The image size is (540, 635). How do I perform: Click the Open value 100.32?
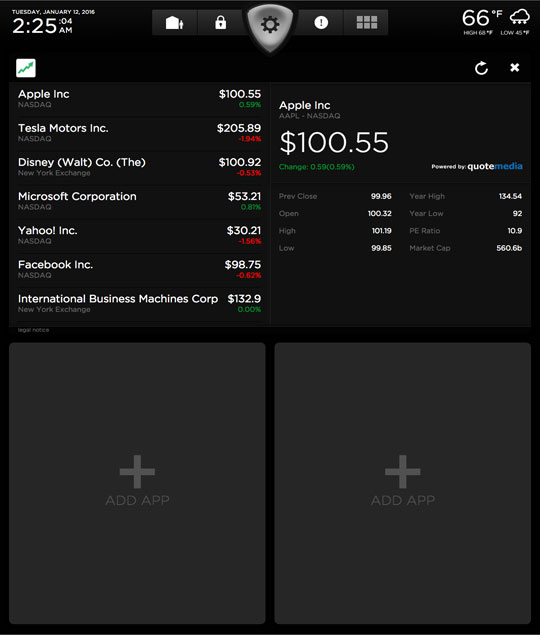coord(380,213)
